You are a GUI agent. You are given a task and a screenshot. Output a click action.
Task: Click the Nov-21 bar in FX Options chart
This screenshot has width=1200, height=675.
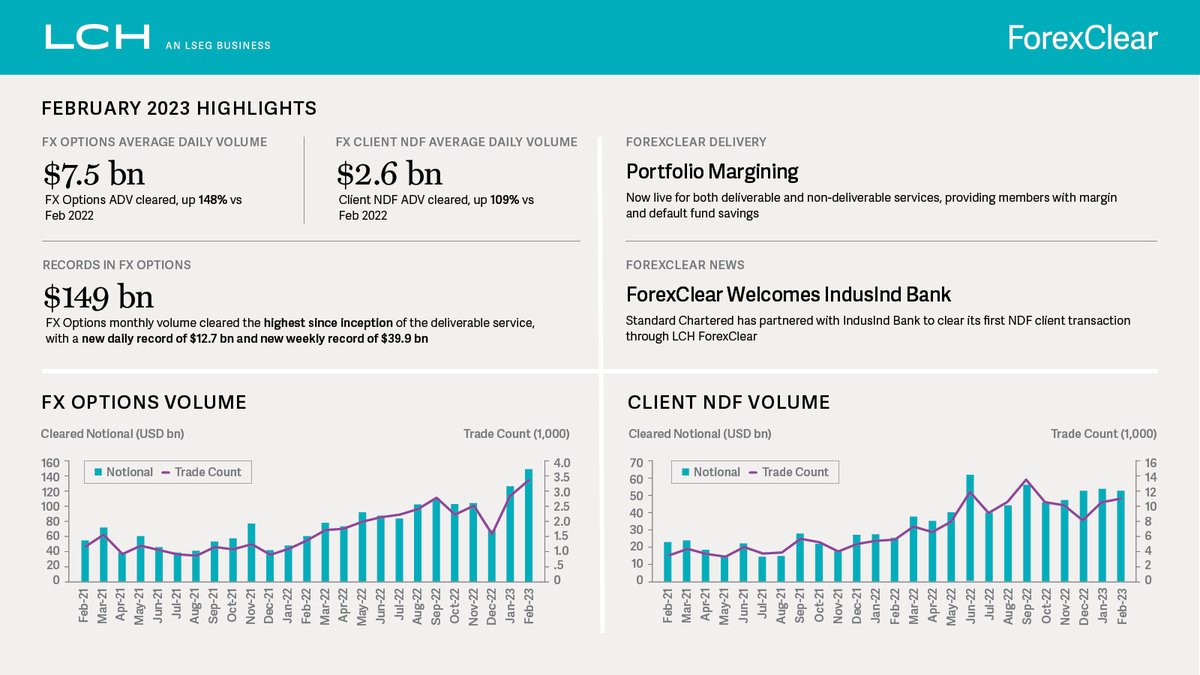point(251,552)
